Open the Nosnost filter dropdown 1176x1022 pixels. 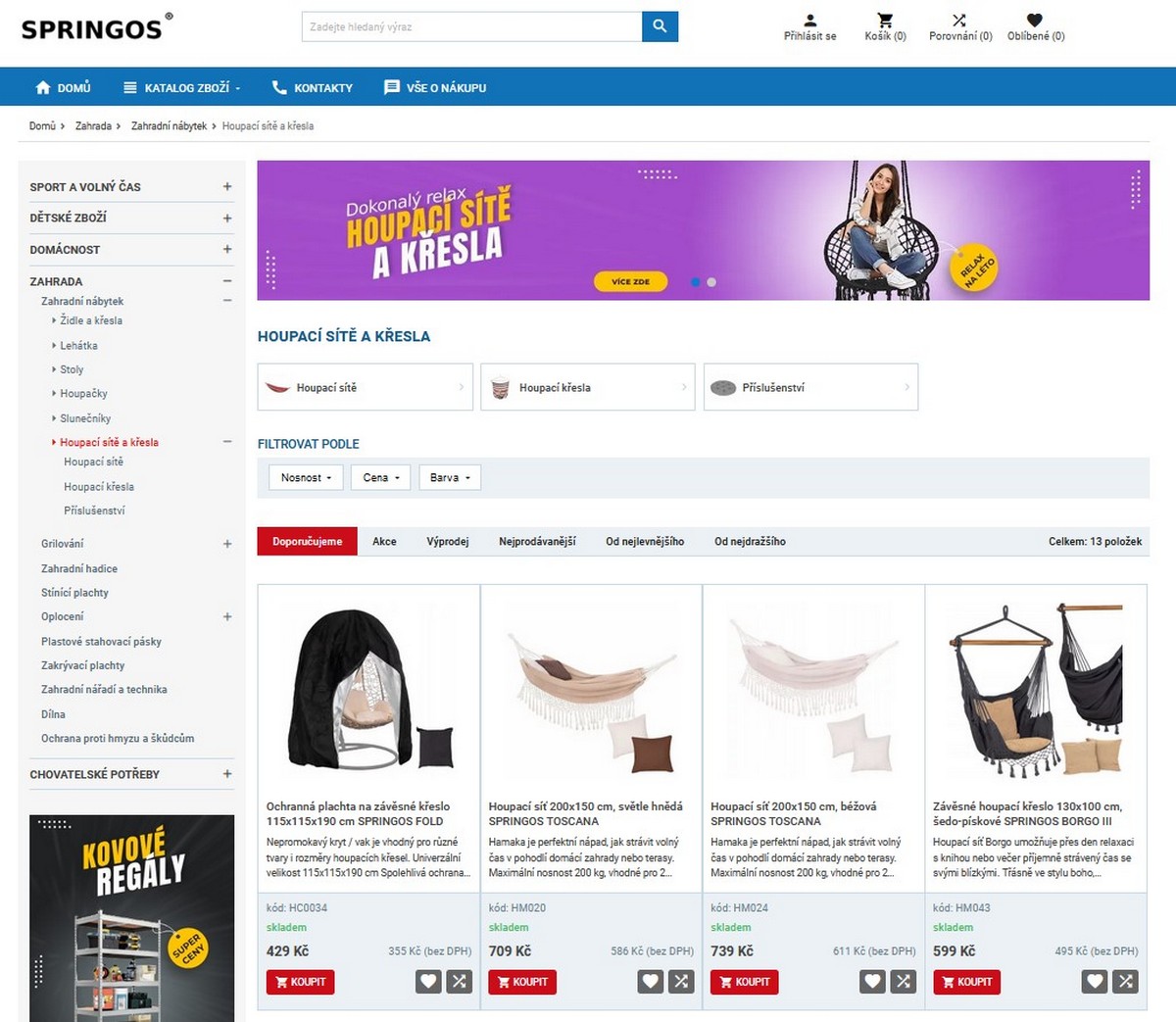[306, 477]
